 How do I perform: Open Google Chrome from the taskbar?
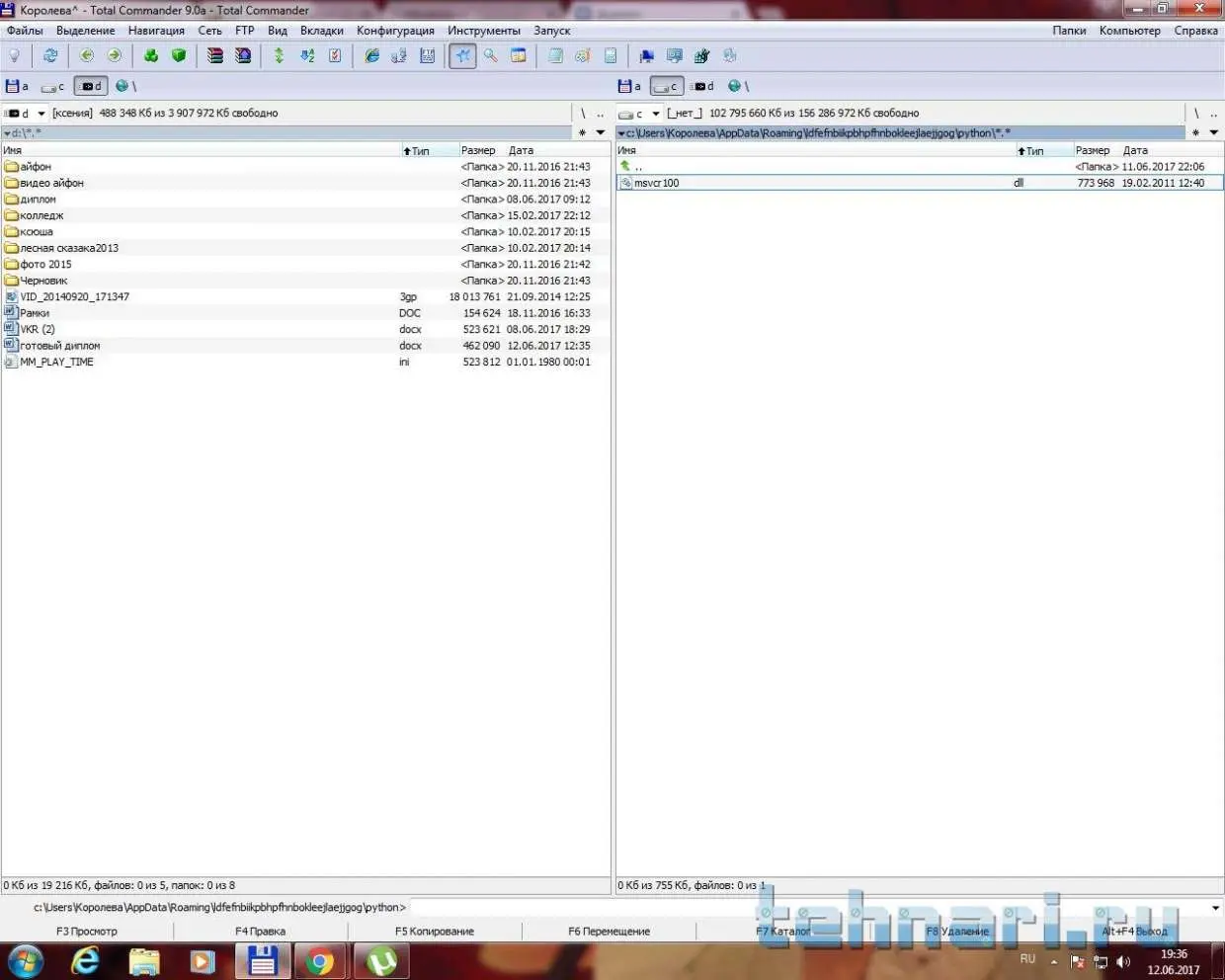[x=319, y=960]
